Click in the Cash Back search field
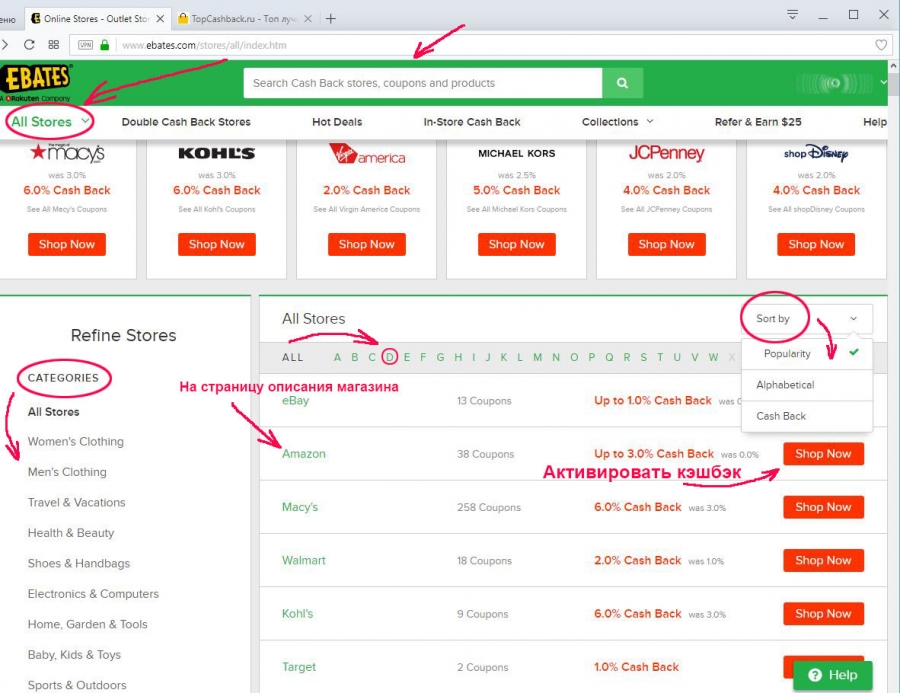 click(422, 83)
